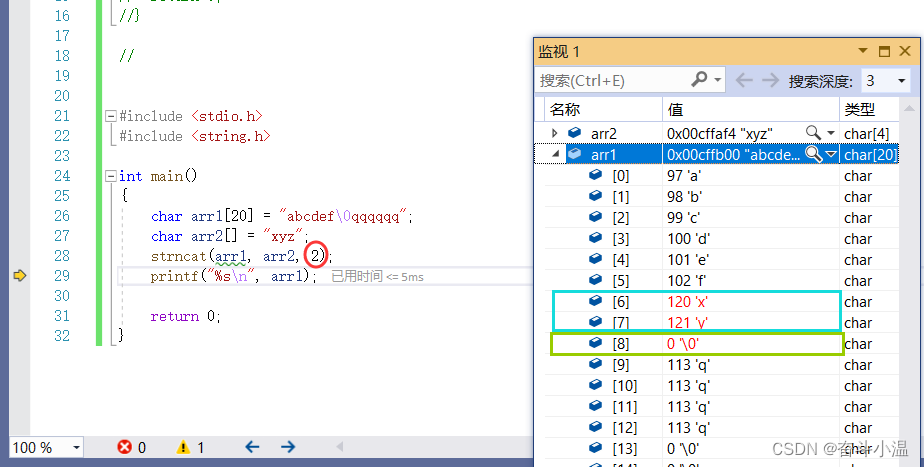
Task: Open the arr2 visualizer dropdown arrow
Action: [831, 133]
